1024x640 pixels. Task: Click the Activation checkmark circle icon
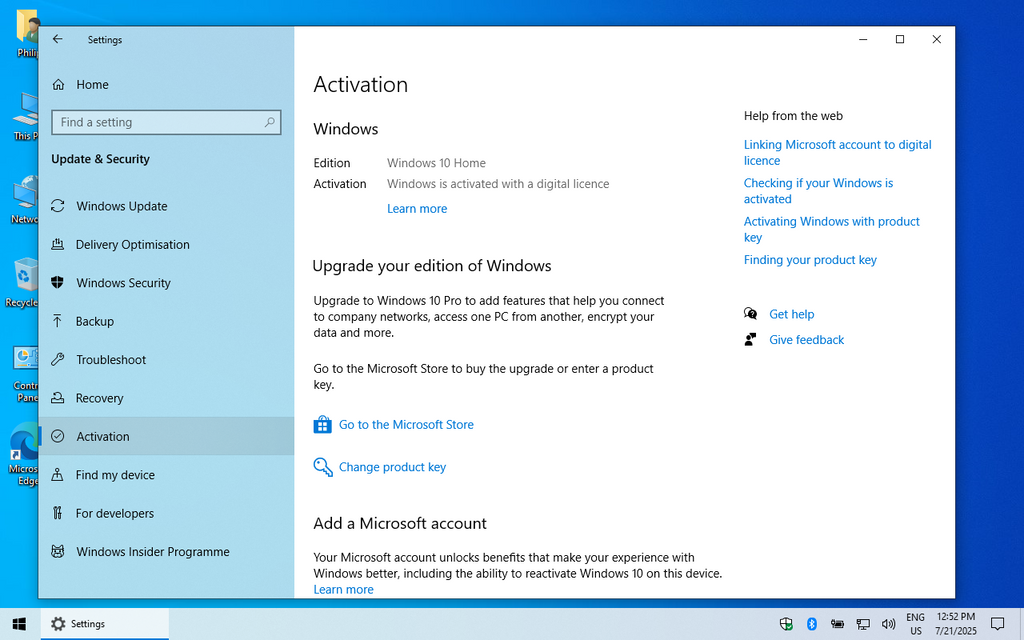57,436
